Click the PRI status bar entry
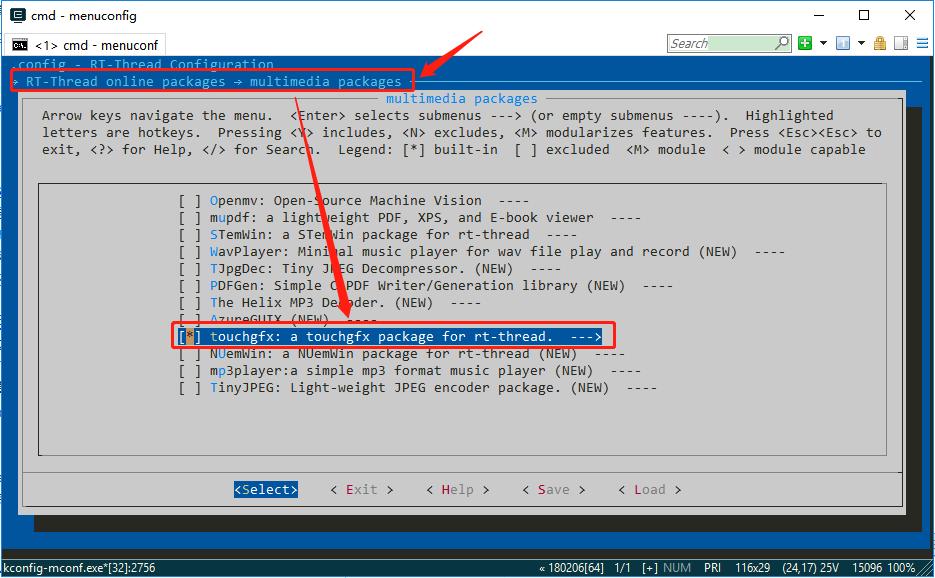This screenshot has width=935, height=578. tap(712, 568)
